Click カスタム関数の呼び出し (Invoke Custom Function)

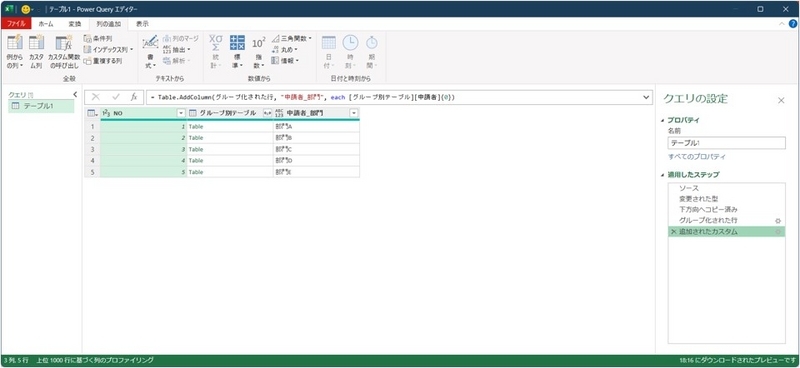click(64, 52)
